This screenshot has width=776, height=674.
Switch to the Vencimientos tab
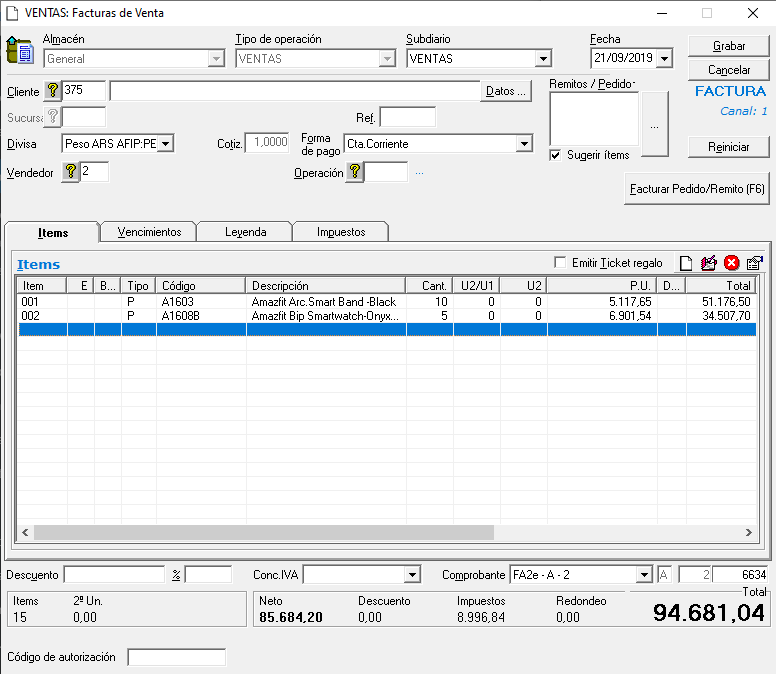(149, 232)
